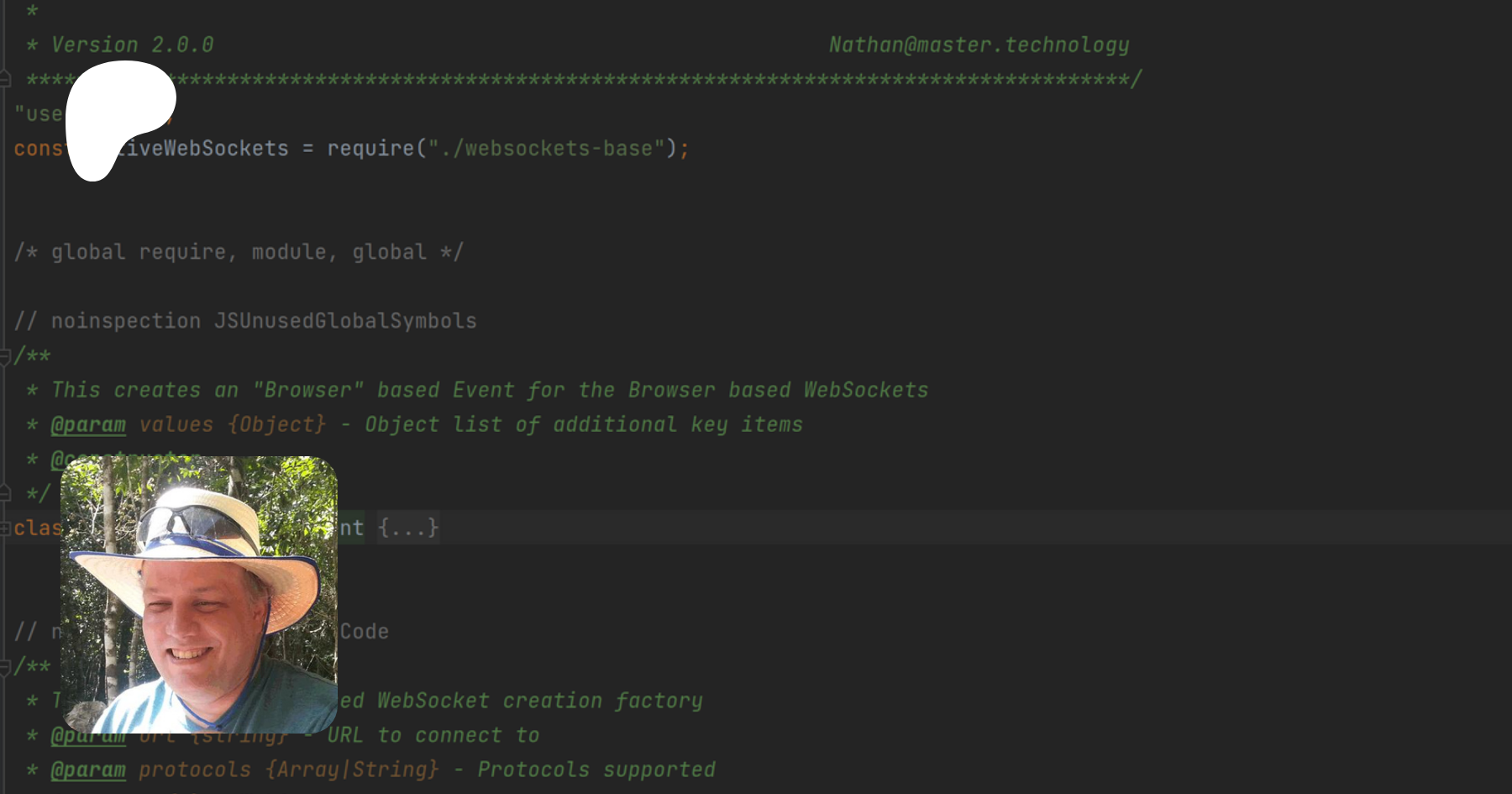Collapse the header comment block end fold marker

tap(5, 79)
